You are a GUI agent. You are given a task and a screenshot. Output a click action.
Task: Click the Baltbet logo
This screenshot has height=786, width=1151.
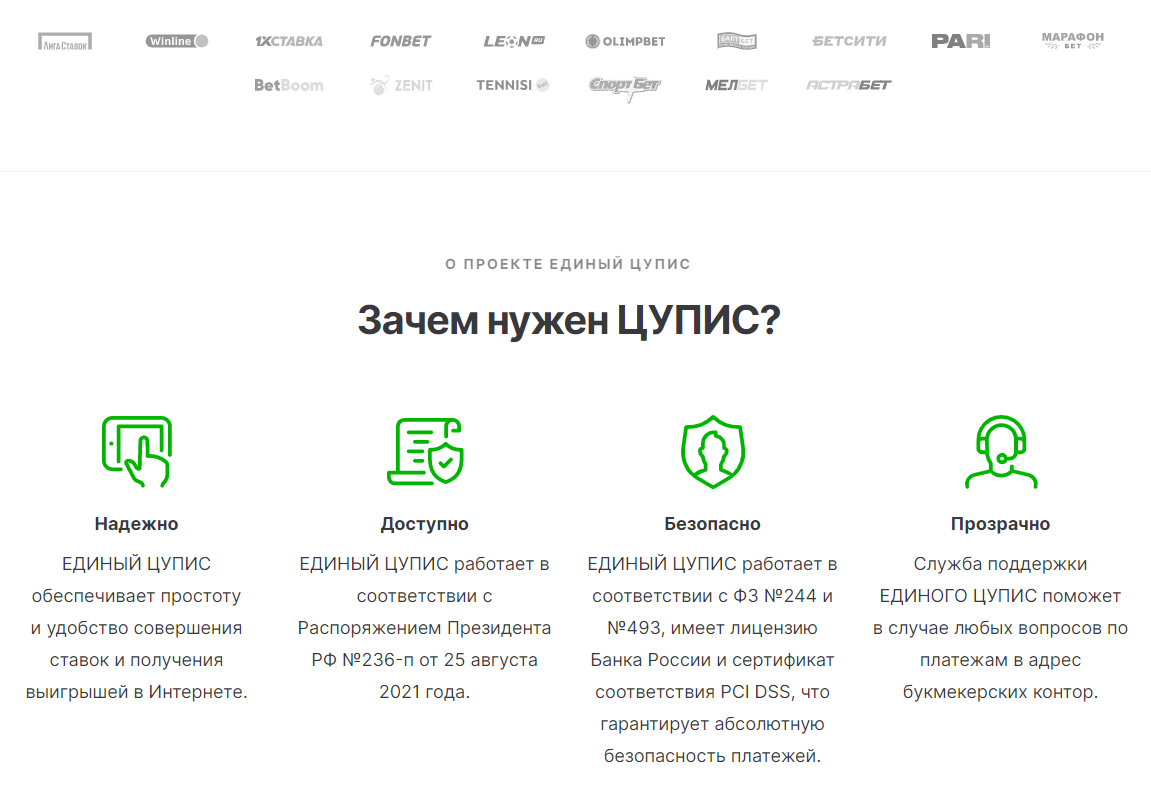737,41
